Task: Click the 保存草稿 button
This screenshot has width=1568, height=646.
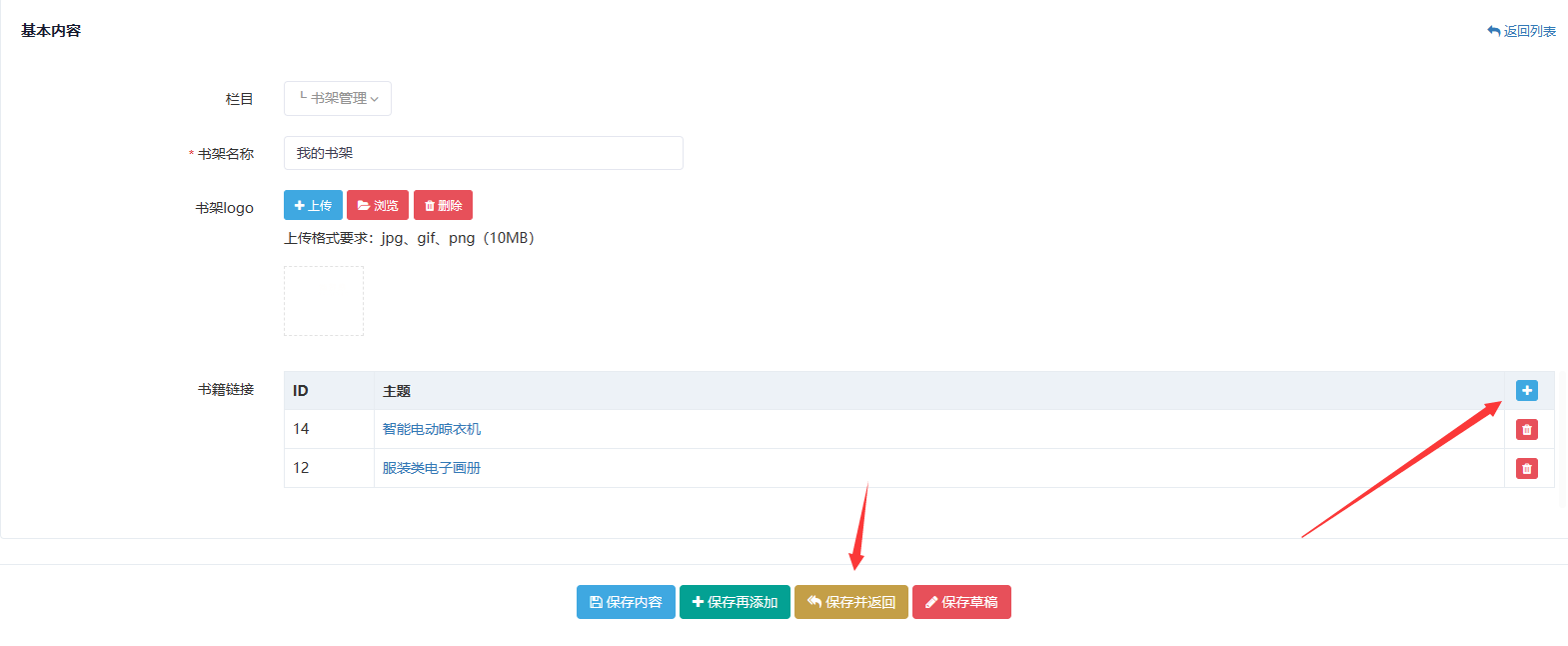Action: click(x=961, y=602)
